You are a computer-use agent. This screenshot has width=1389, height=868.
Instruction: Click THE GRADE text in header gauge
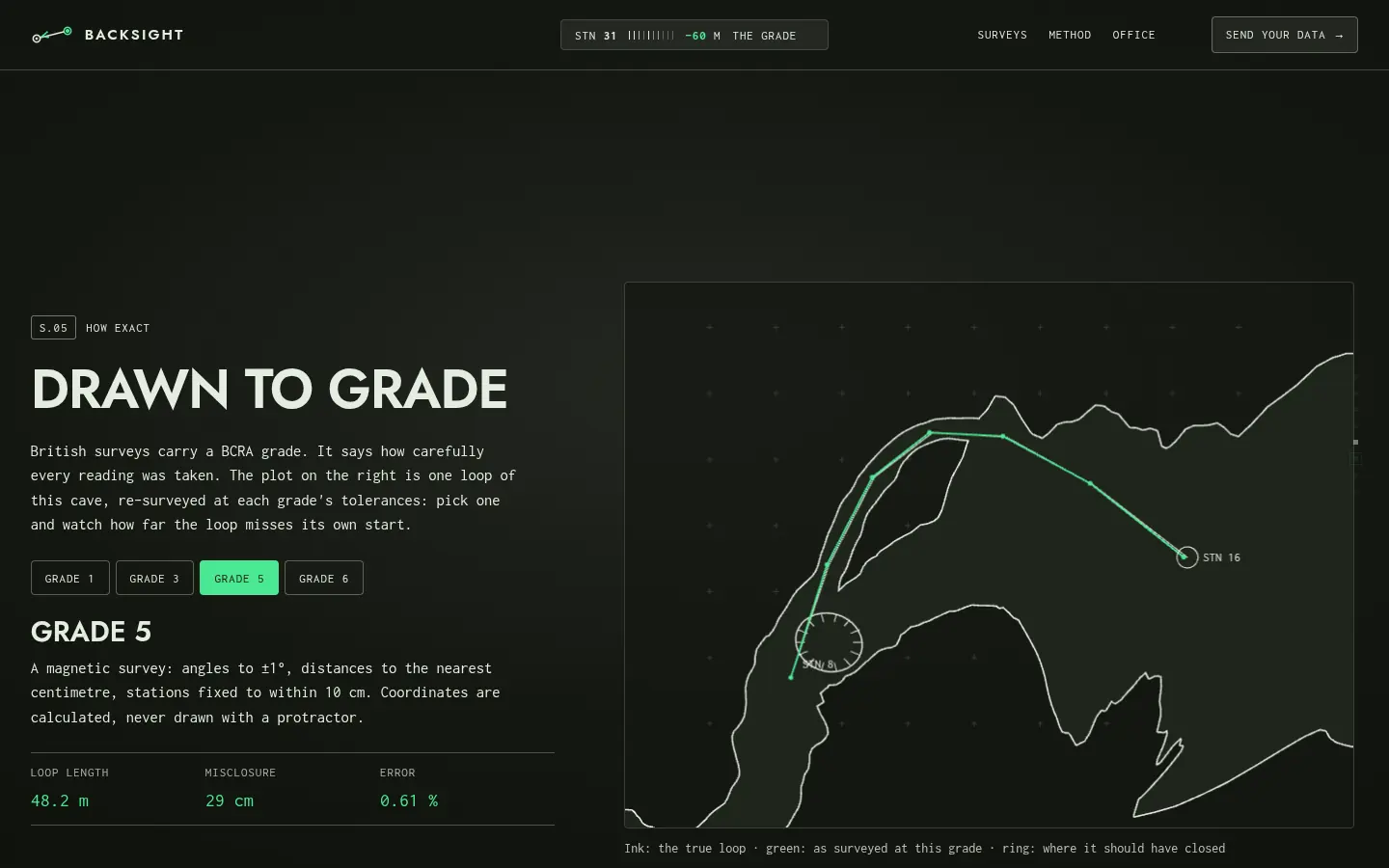[x=764, y=36]
